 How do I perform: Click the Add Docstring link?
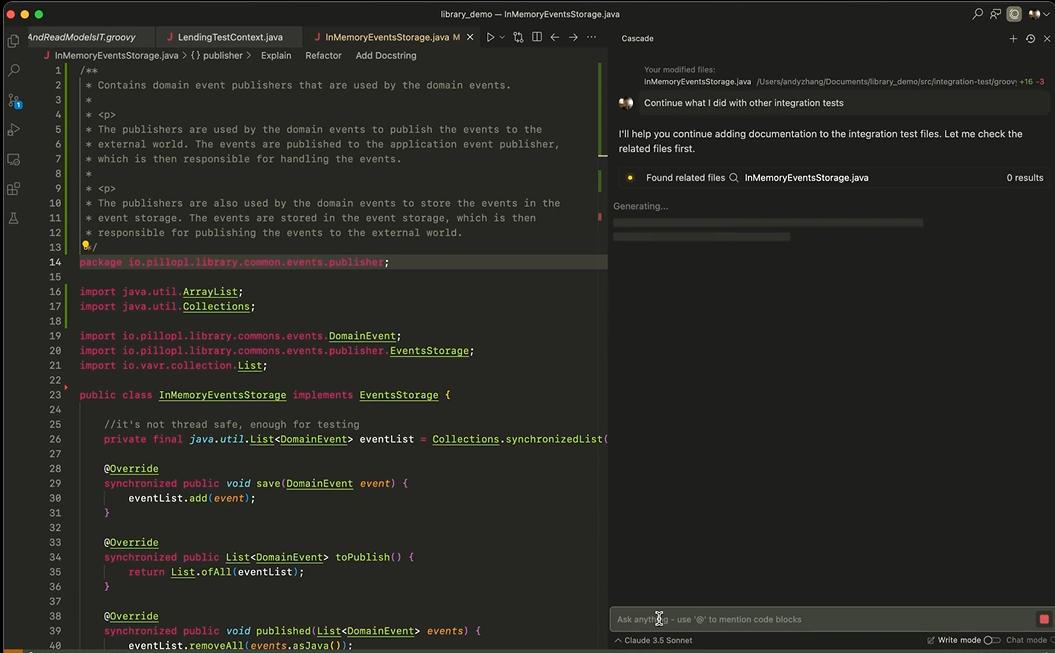pos(386,56)
